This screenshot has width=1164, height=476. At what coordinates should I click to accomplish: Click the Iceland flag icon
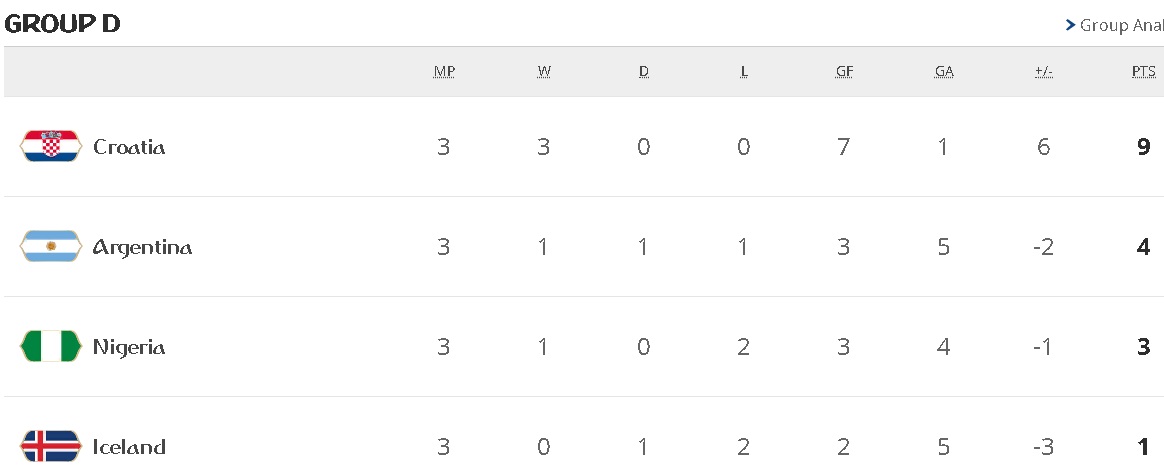[50, 445]
